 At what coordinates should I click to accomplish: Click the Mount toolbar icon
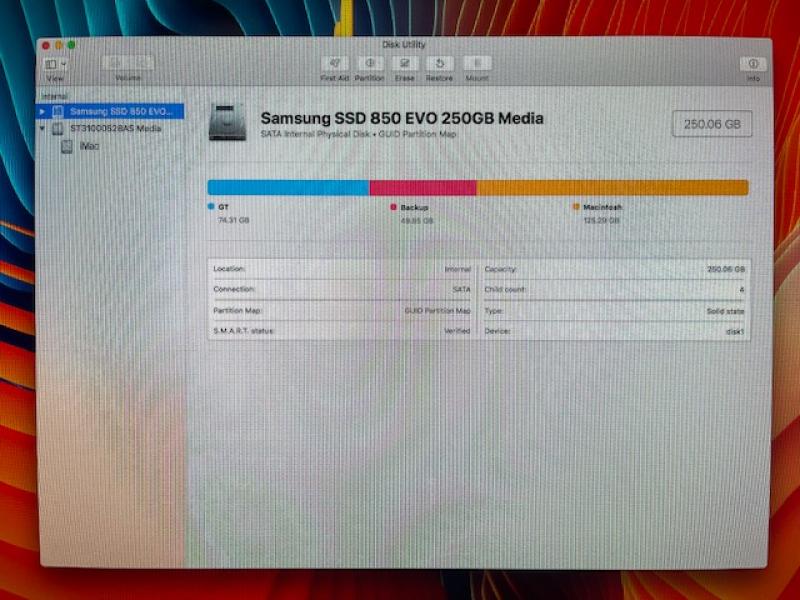pyautogui.click(x=477, y=63)
